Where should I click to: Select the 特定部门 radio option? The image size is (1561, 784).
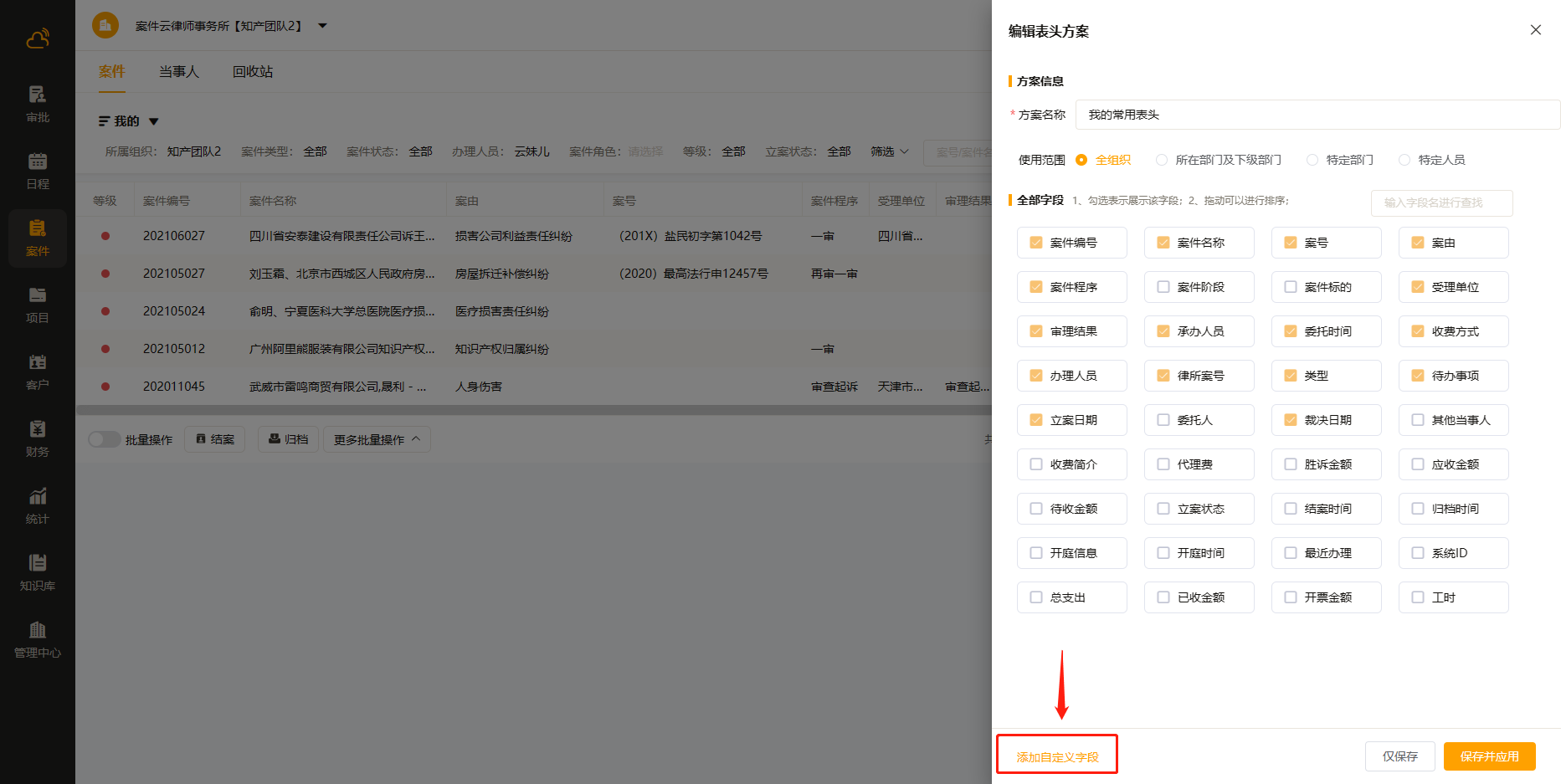tap(1312, 160)
